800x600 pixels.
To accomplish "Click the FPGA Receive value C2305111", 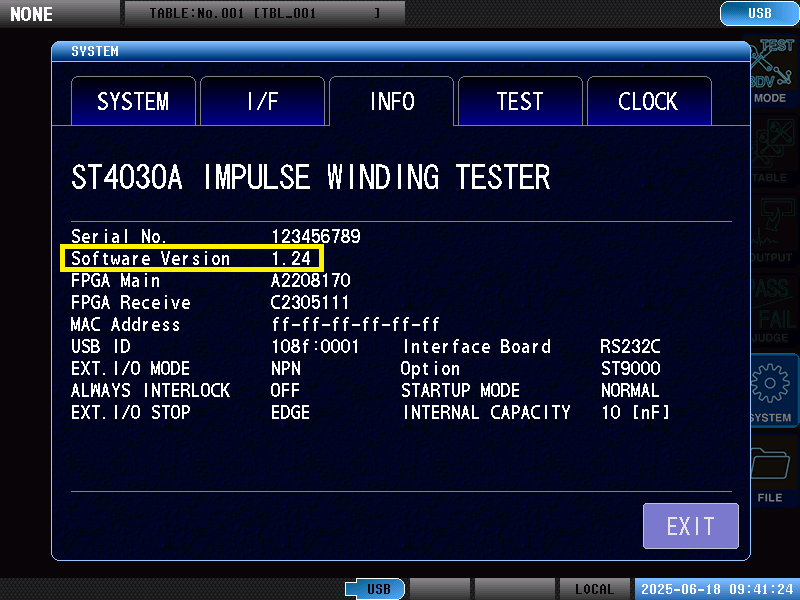I will (x=309, y=302).
